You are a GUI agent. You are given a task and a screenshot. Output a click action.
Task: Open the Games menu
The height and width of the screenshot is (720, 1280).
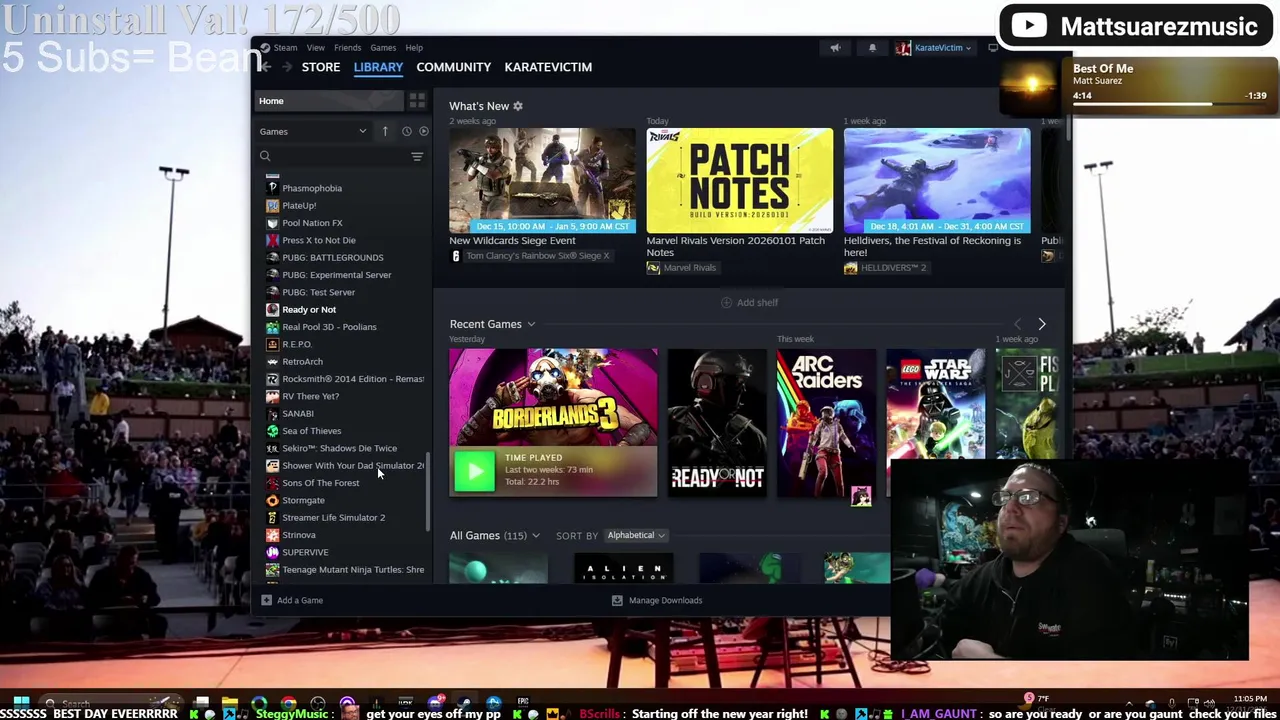(383, 48)
